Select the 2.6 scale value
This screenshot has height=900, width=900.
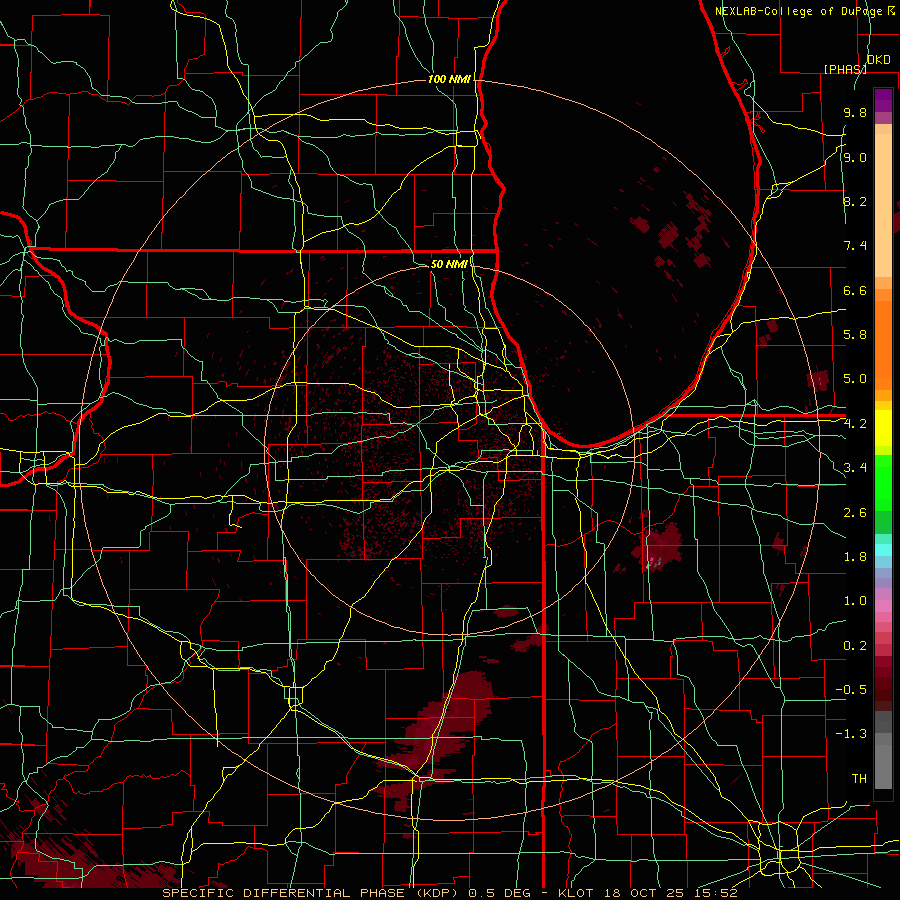point(855,512)
